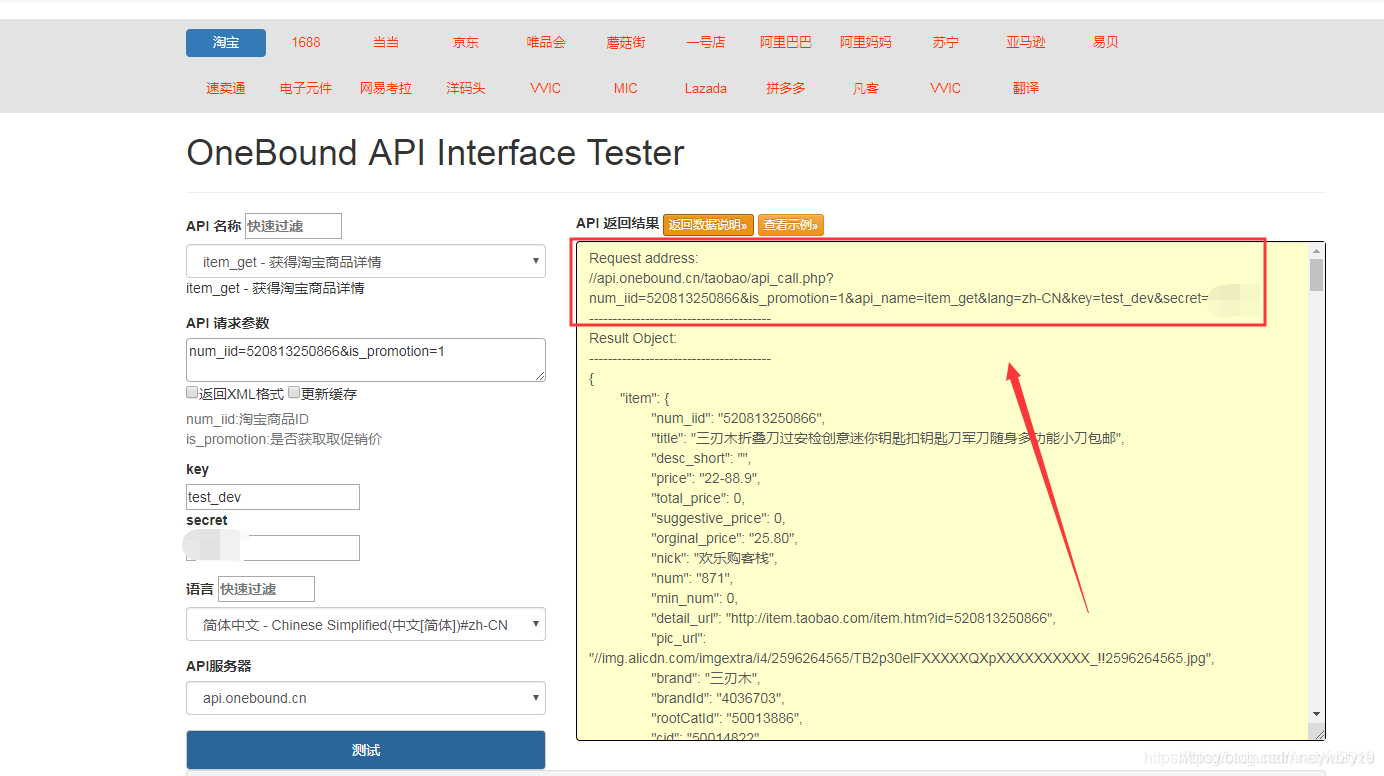The height and width of the screenshot is (776, 1384).
Task: Click the request address URL text
Action: click(x=899, y=288)
